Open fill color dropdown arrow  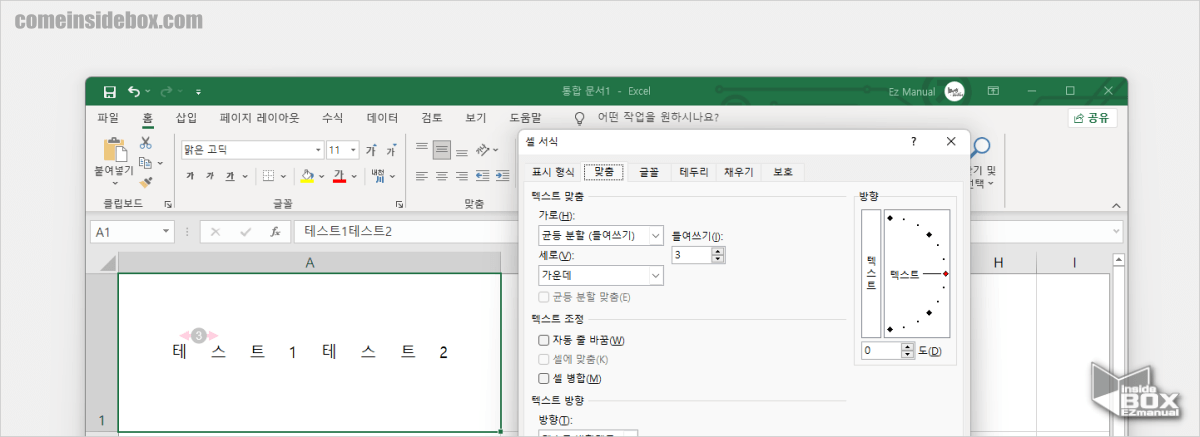321,176
